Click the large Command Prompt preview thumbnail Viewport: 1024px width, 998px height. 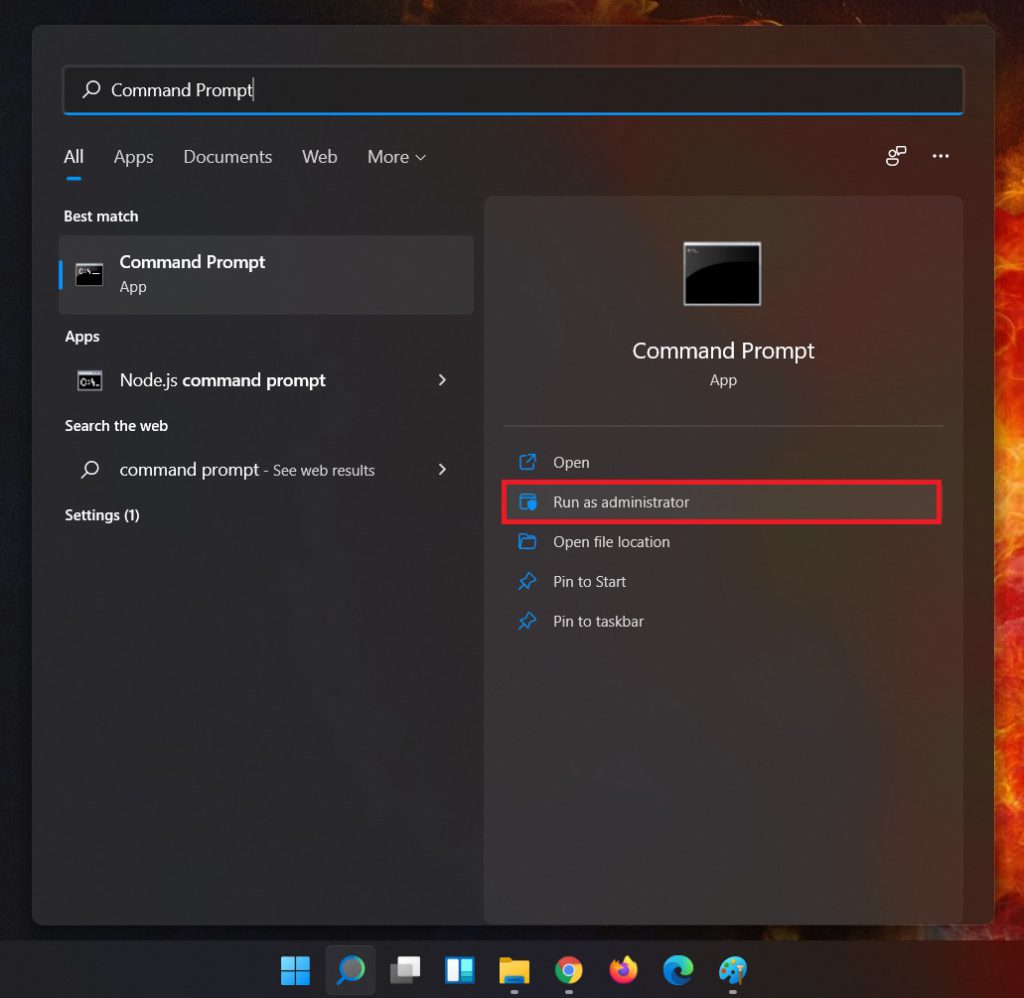[722, 274]
